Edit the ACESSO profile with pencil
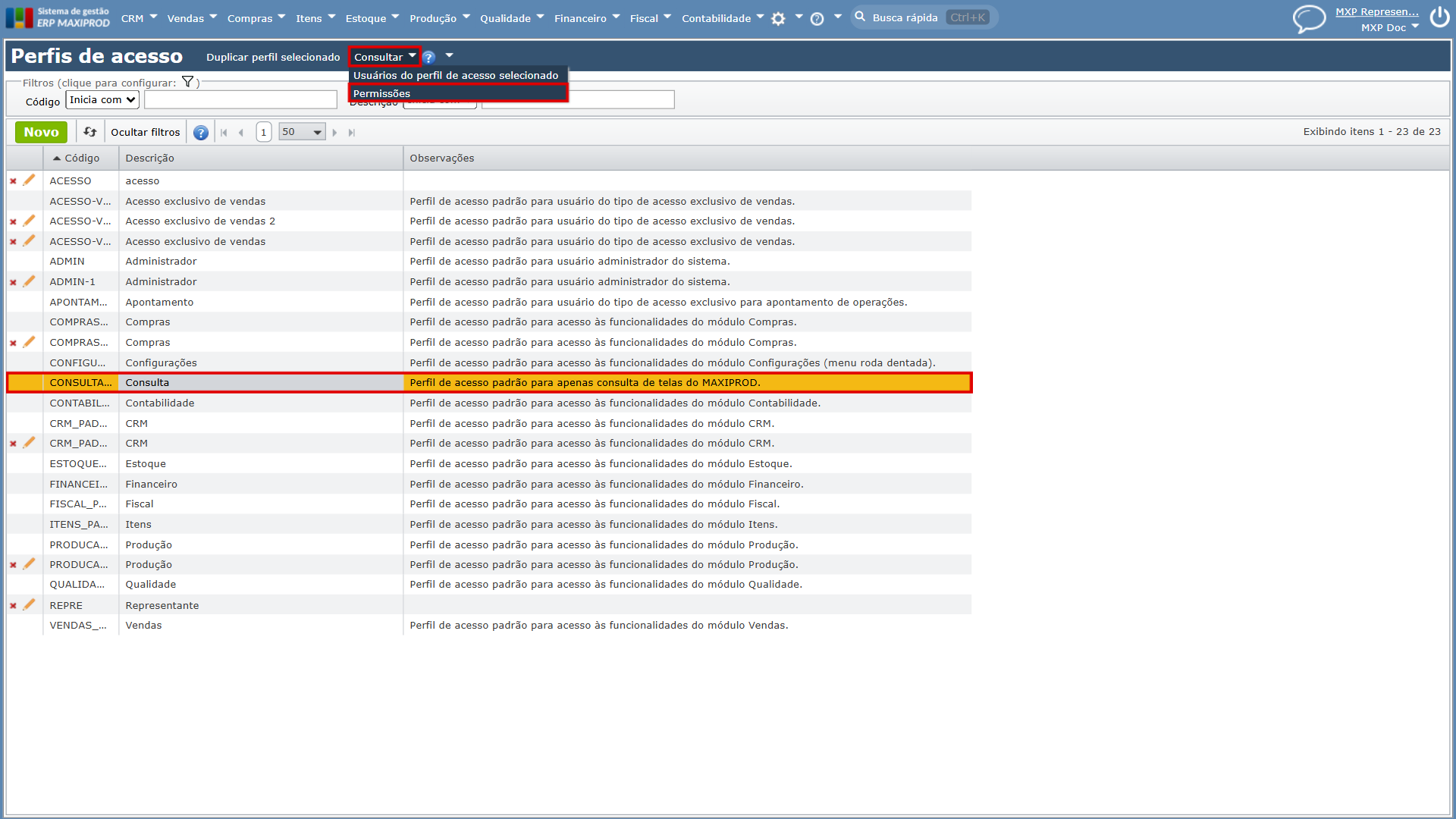This screenshot has width=1456, height=819. pos(29,180)
